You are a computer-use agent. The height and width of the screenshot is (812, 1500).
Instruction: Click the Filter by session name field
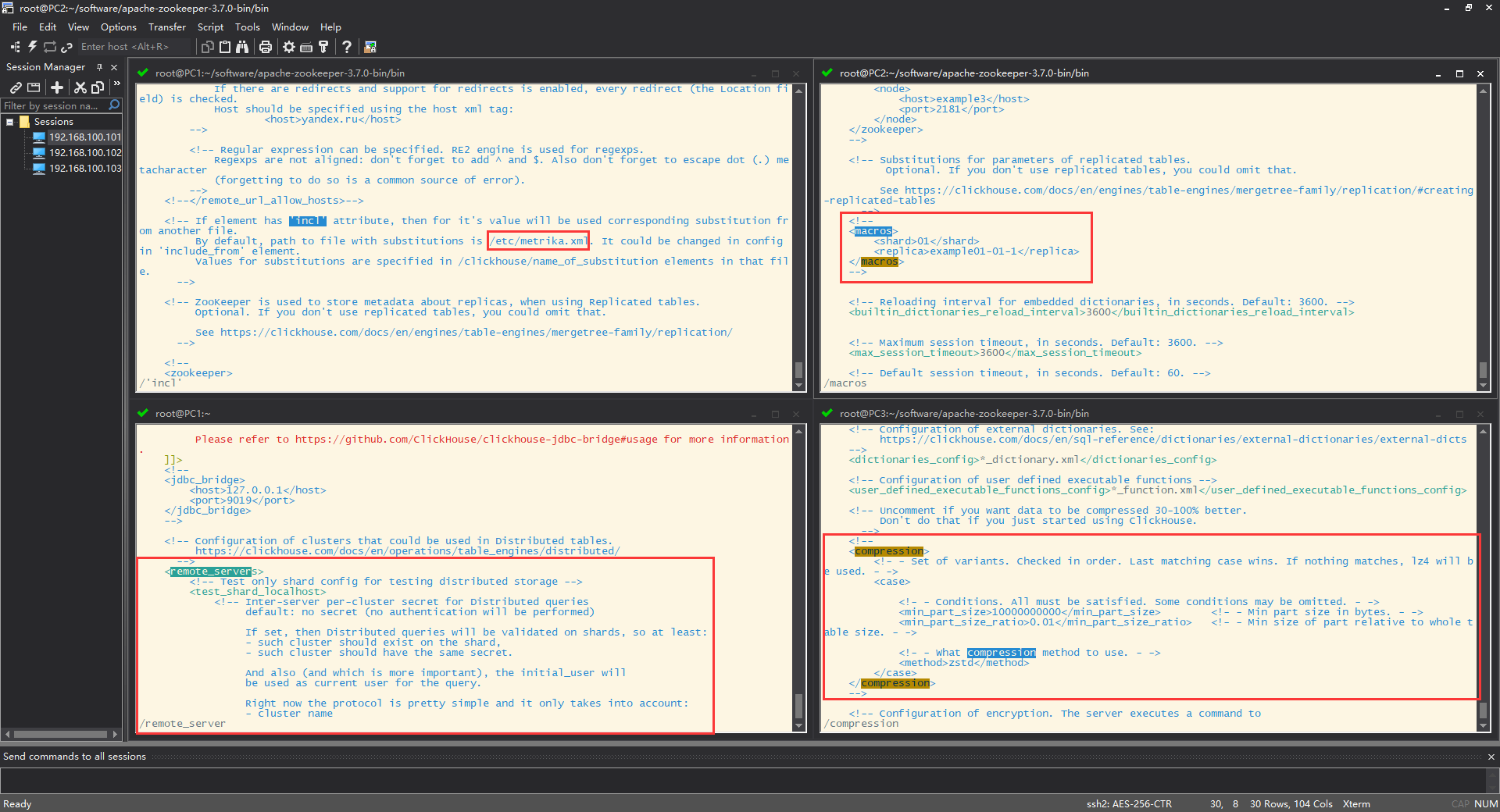pyautogui.click(x=55, y=105)
